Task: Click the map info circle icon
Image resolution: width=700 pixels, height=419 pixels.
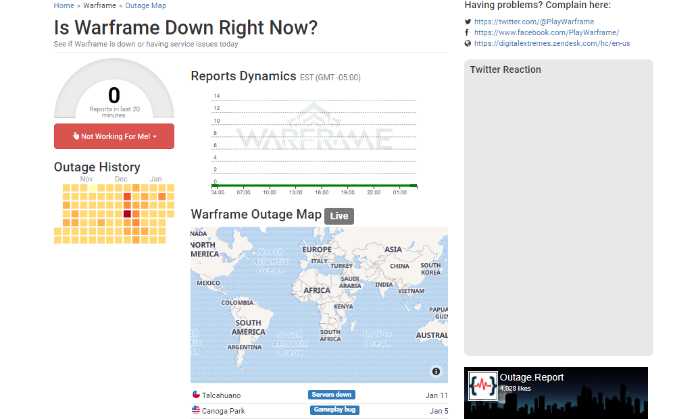Action: 436,371
